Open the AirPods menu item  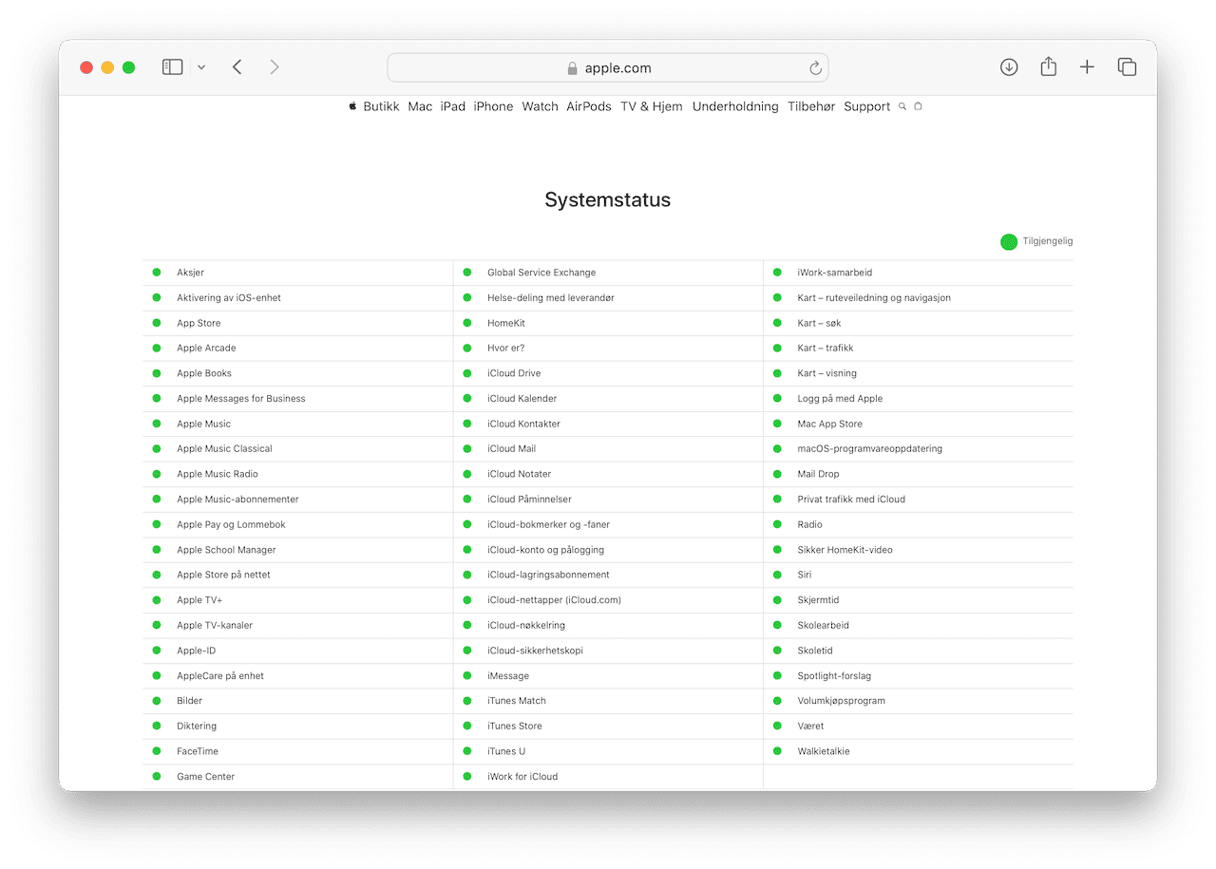(x=589, y=106)
